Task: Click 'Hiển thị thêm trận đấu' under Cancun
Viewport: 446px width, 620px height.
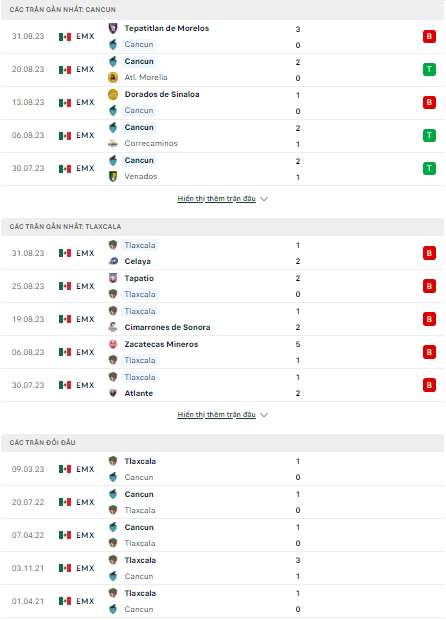Action: 216,198
